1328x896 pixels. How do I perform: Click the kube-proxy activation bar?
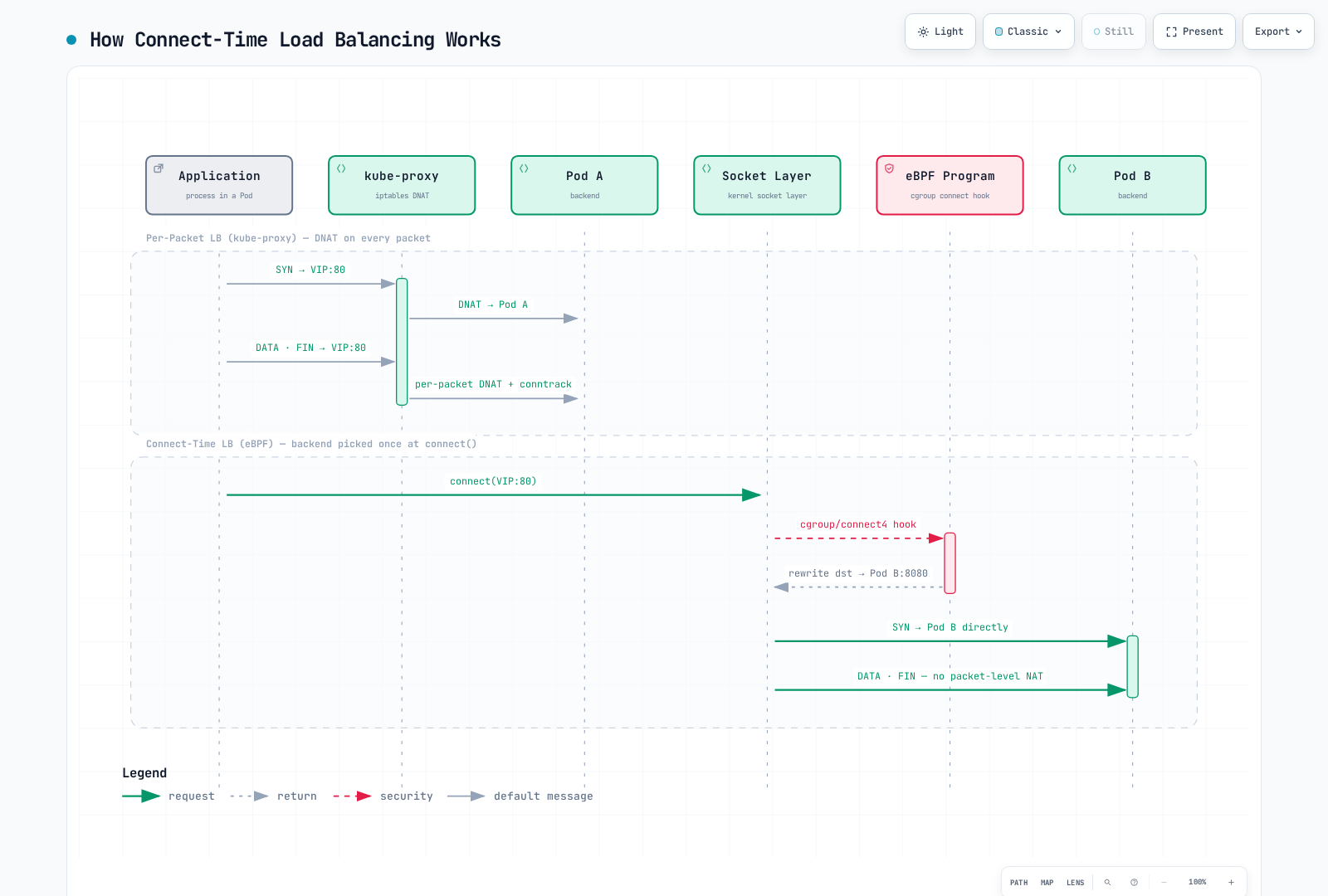402,342
